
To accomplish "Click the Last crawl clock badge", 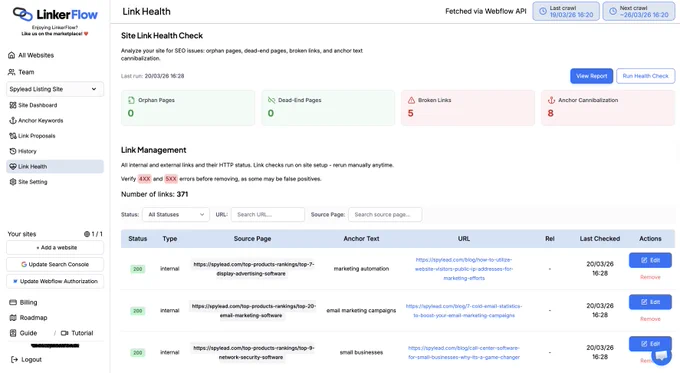I will 566,11.
